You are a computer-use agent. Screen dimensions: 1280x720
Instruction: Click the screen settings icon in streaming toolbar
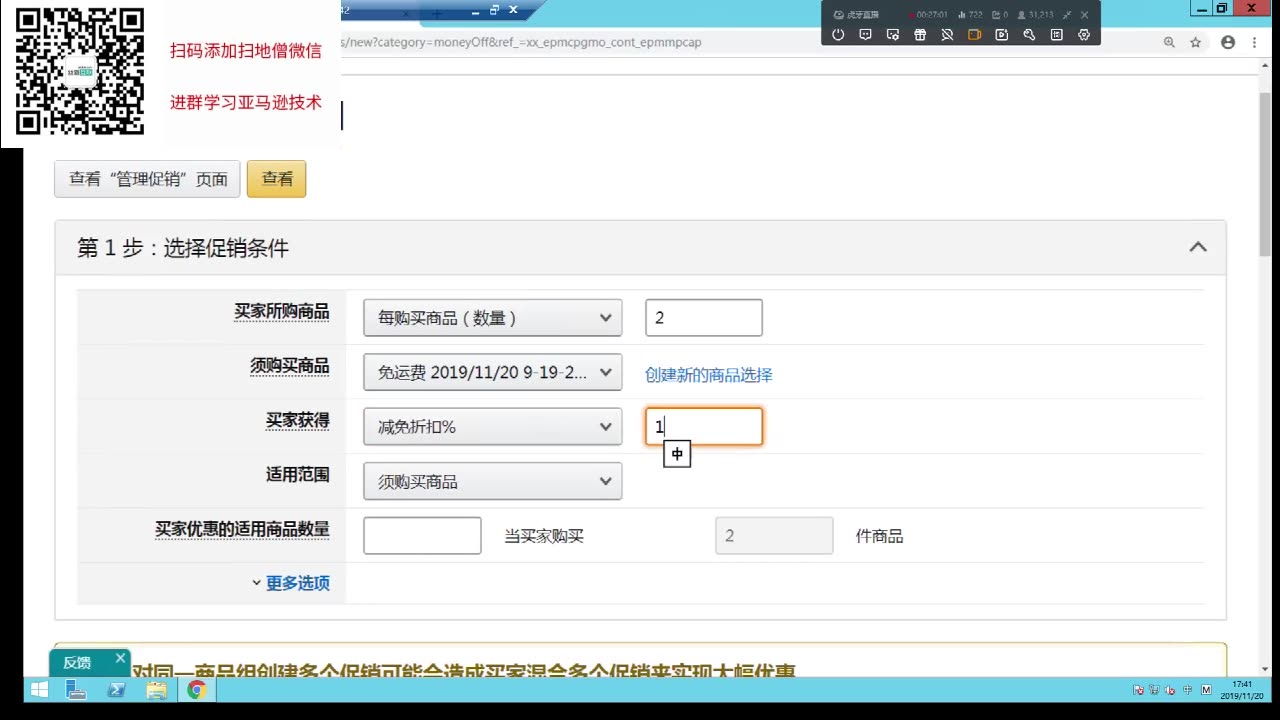893,34
